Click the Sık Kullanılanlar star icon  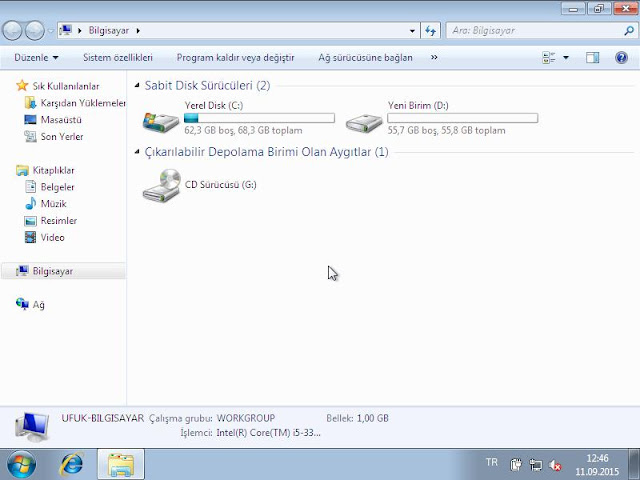pos(22,86)
